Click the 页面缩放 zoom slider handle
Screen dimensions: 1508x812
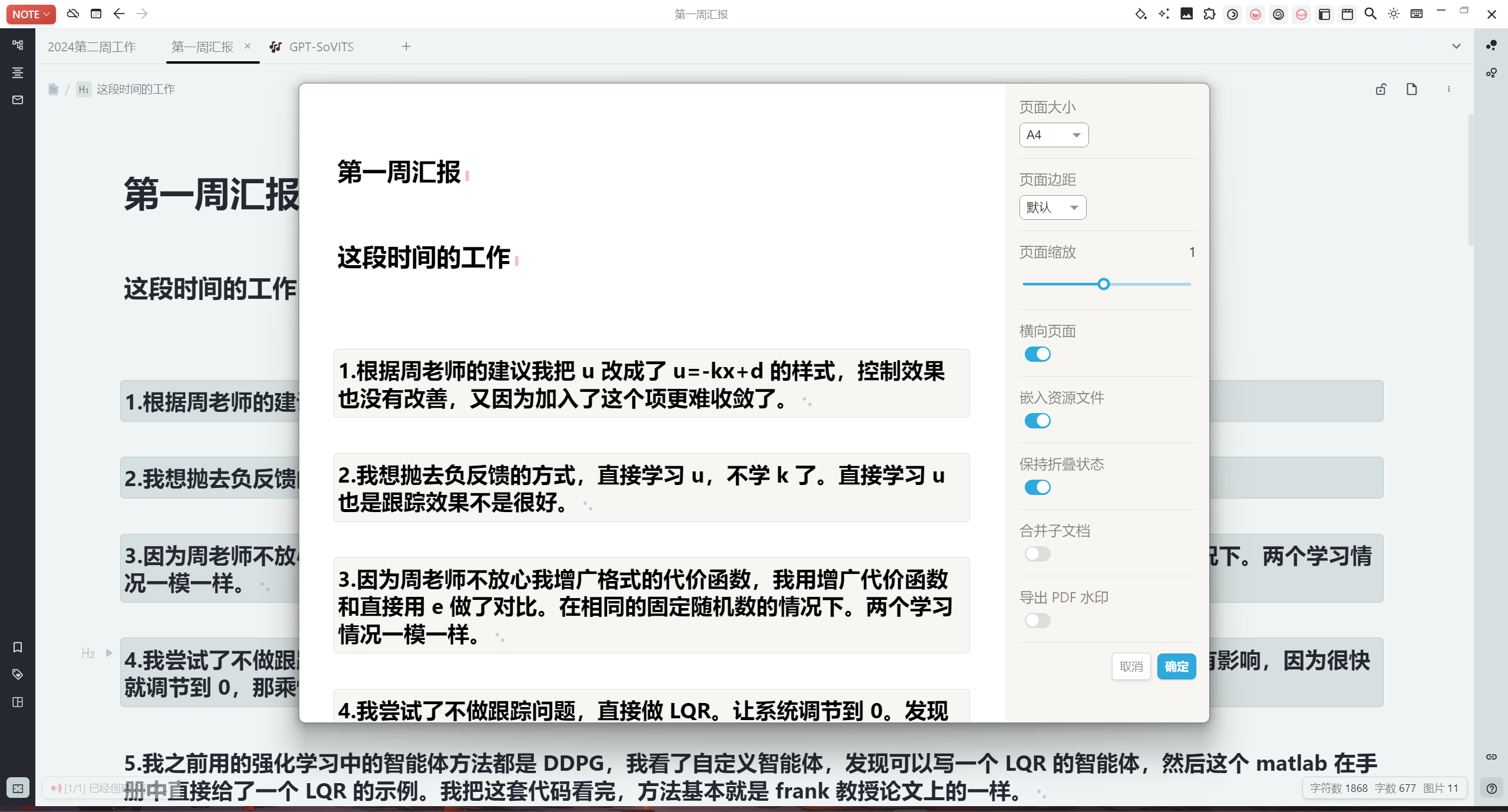pyautogui.click(x=1104, y=284)
